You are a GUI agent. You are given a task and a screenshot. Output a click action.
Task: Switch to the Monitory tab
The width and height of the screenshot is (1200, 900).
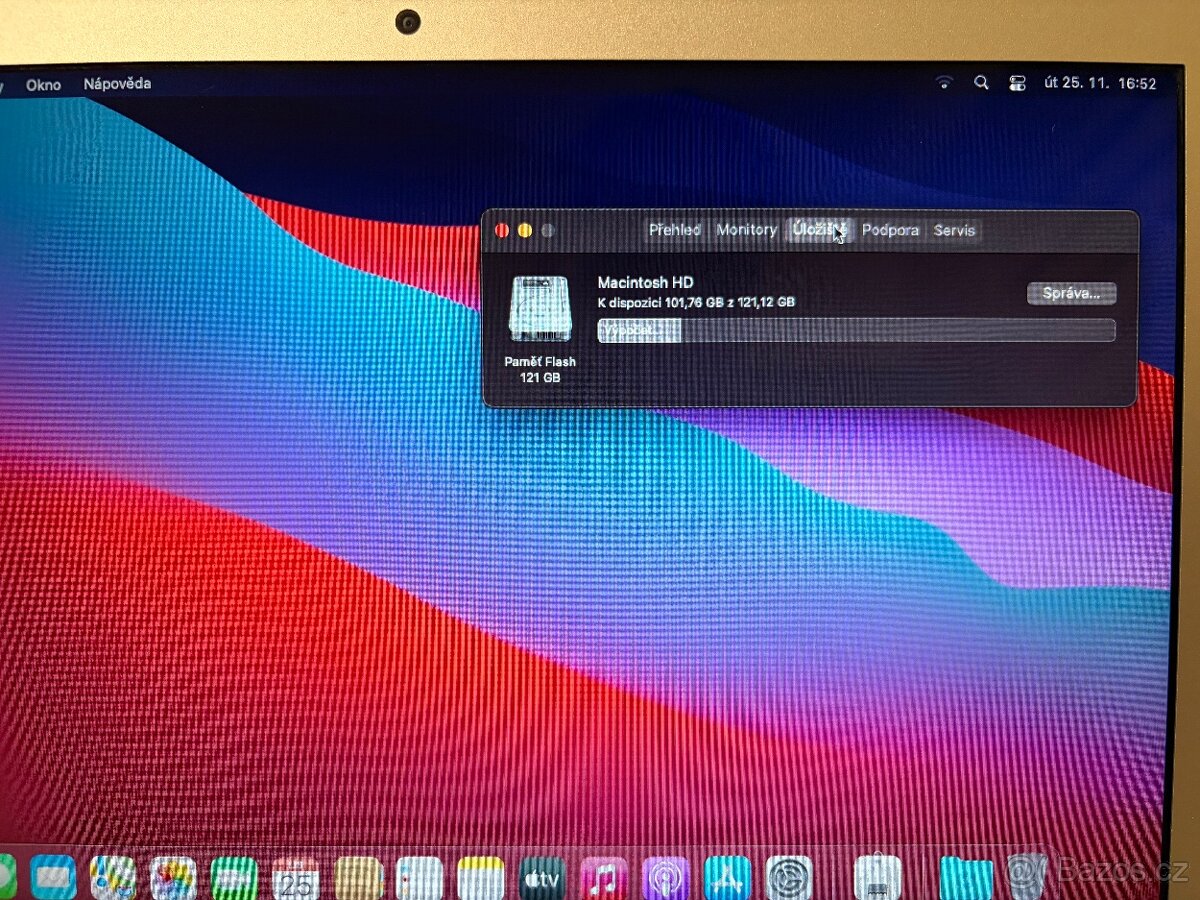click(747, 230)
